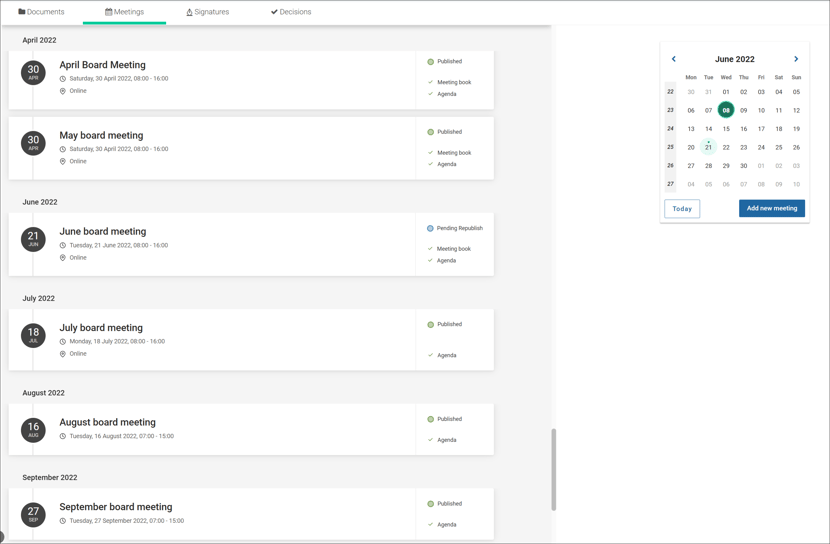The height and width of the screenshot is (544, 830).
Task: Click Agenda under July board meeting
Action: (x=447, y=355)
